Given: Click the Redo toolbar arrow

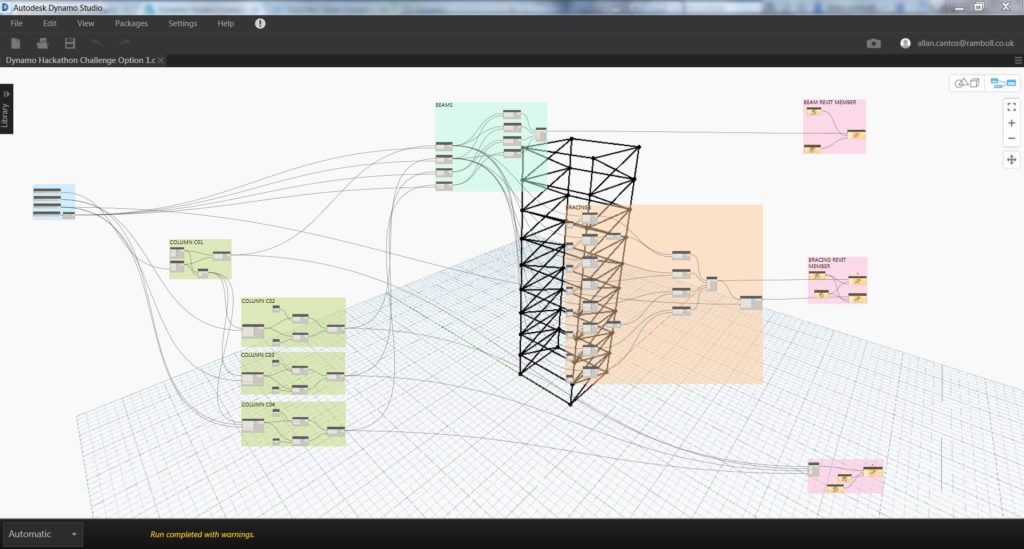Looking at the screenshot, I should tap(124, 43).
